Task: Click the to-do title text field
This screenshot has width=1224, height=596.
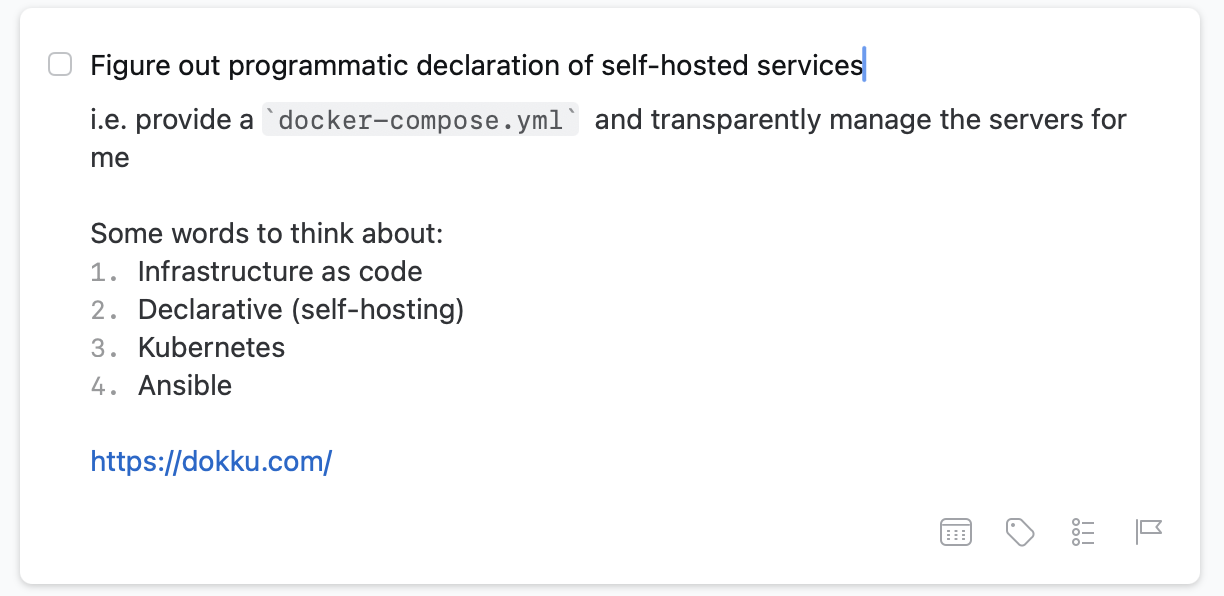Action: pos(476,66)
